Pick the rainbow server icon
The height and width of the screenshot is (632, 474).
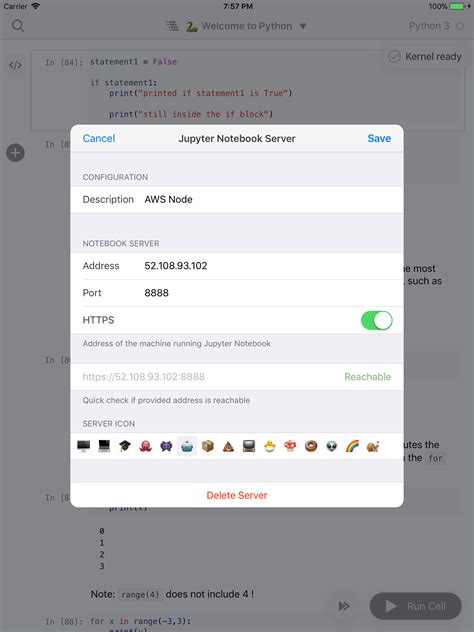coord(352,446)
